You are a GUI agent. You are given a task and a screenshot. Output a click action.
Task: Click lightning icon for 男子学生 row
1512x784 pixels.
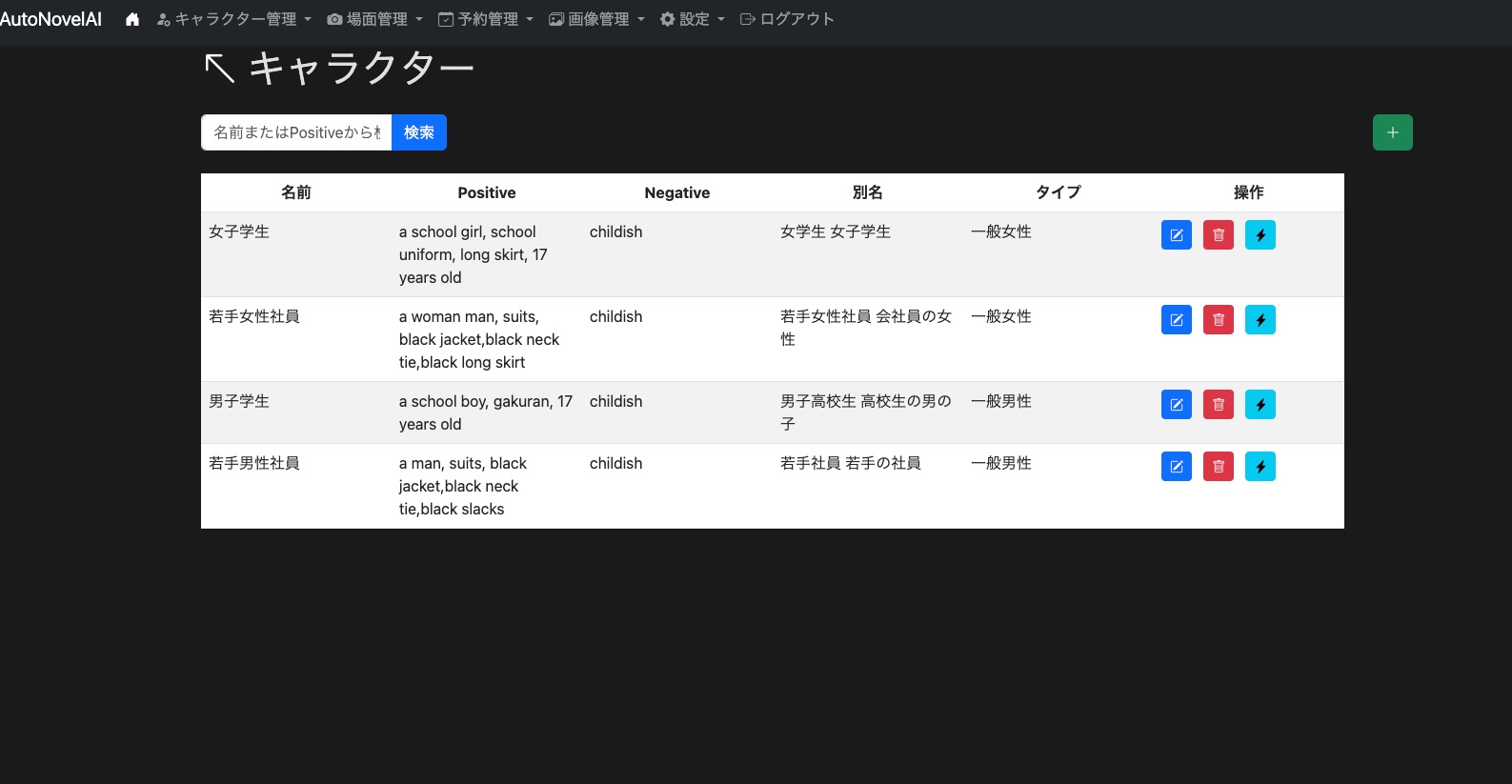pos(1260,405)
